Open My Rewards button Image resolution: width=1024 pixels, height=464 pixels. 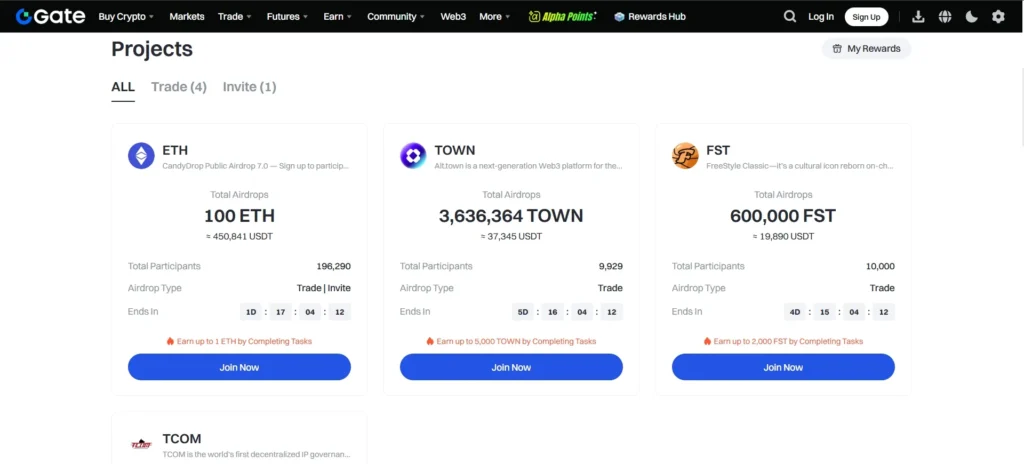point(866,48)
